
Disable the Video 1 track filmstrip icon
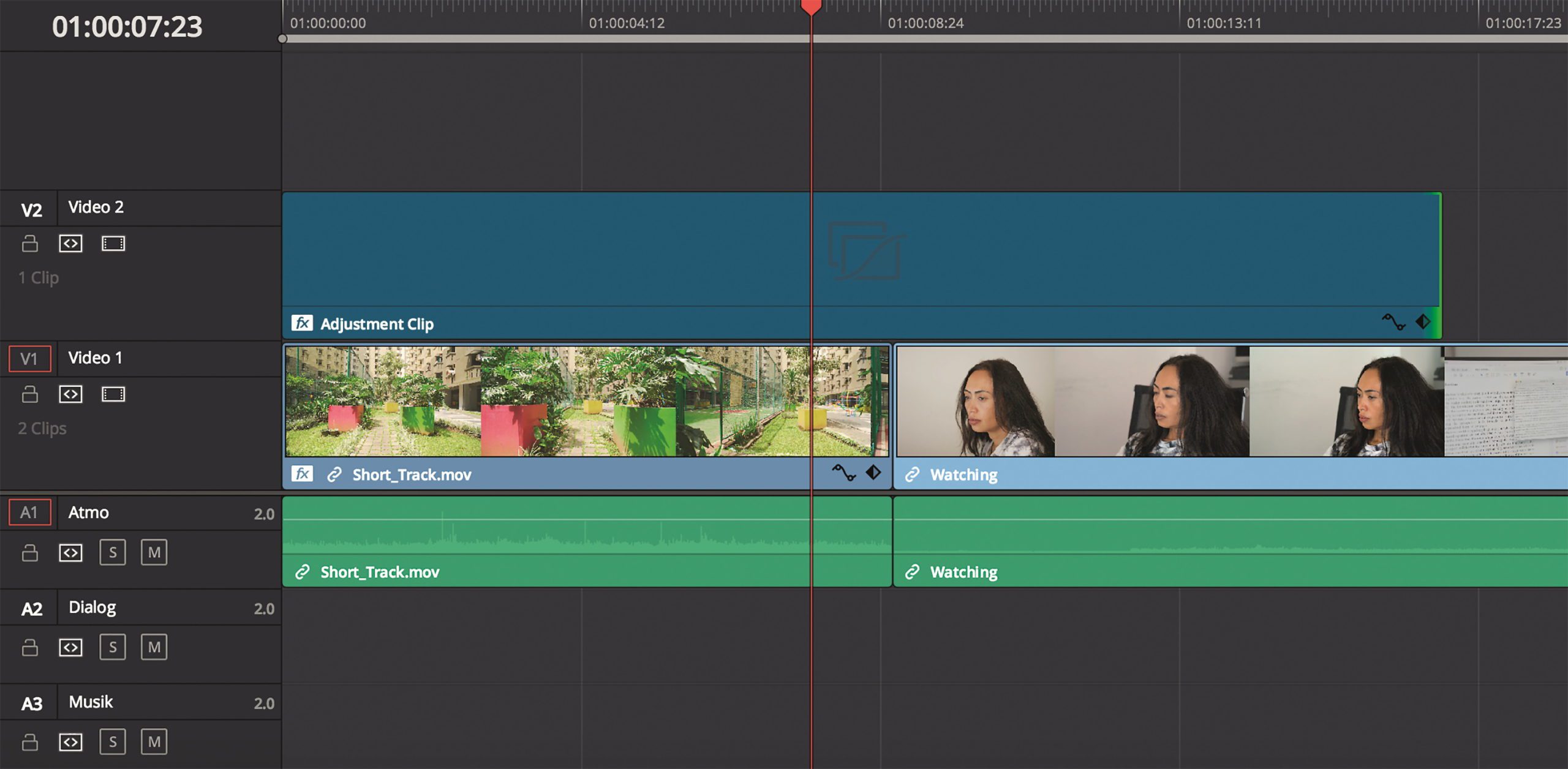(x=113, y=394)
